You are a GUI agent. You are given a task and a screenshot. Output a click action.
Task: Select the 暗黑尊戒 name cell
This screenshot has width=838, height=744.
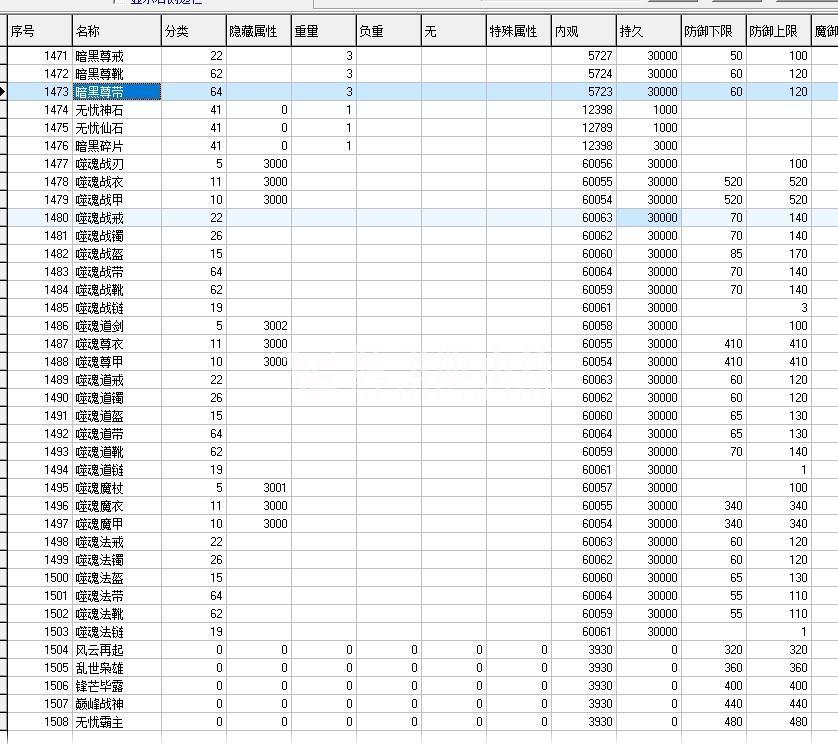pos(117,56)
